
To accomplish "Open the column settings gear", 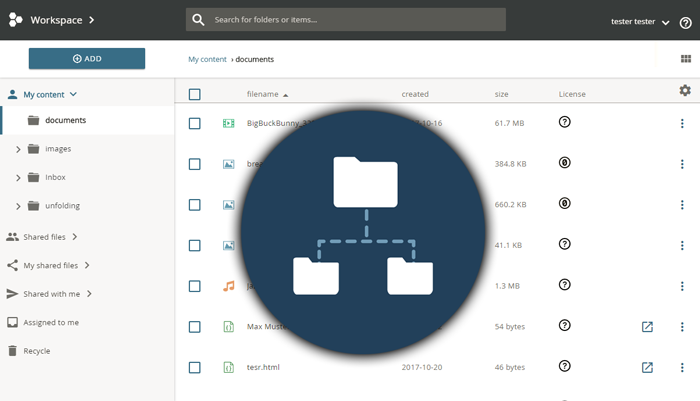I will (x=684, y=91).
